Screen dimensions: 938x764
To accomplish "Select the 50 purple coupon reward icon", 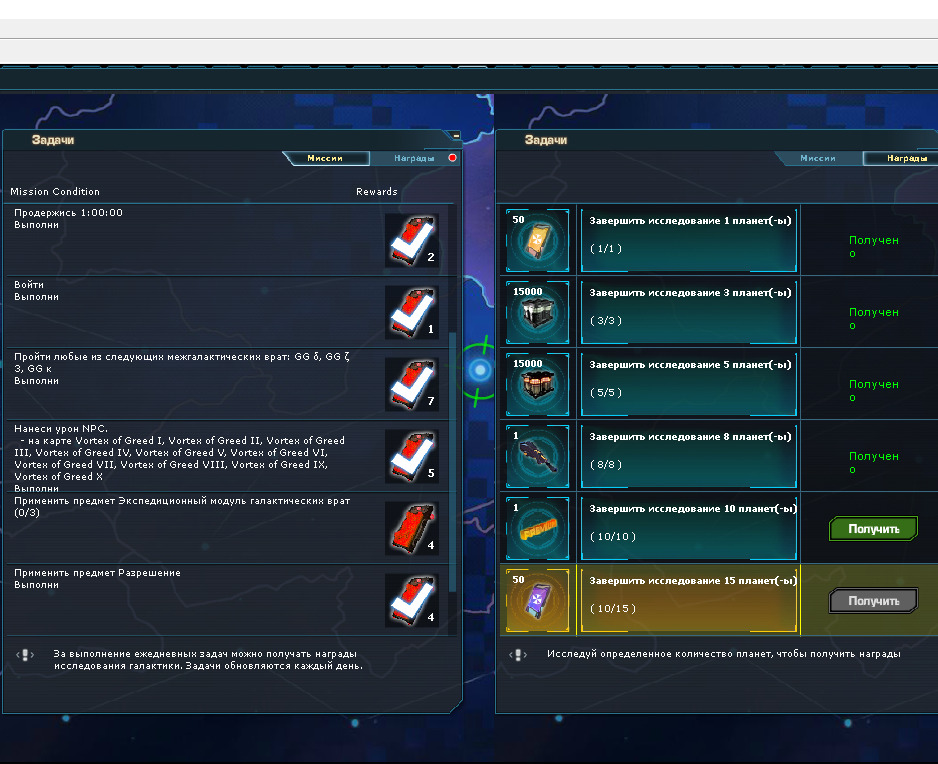I will tap(537, 600).
